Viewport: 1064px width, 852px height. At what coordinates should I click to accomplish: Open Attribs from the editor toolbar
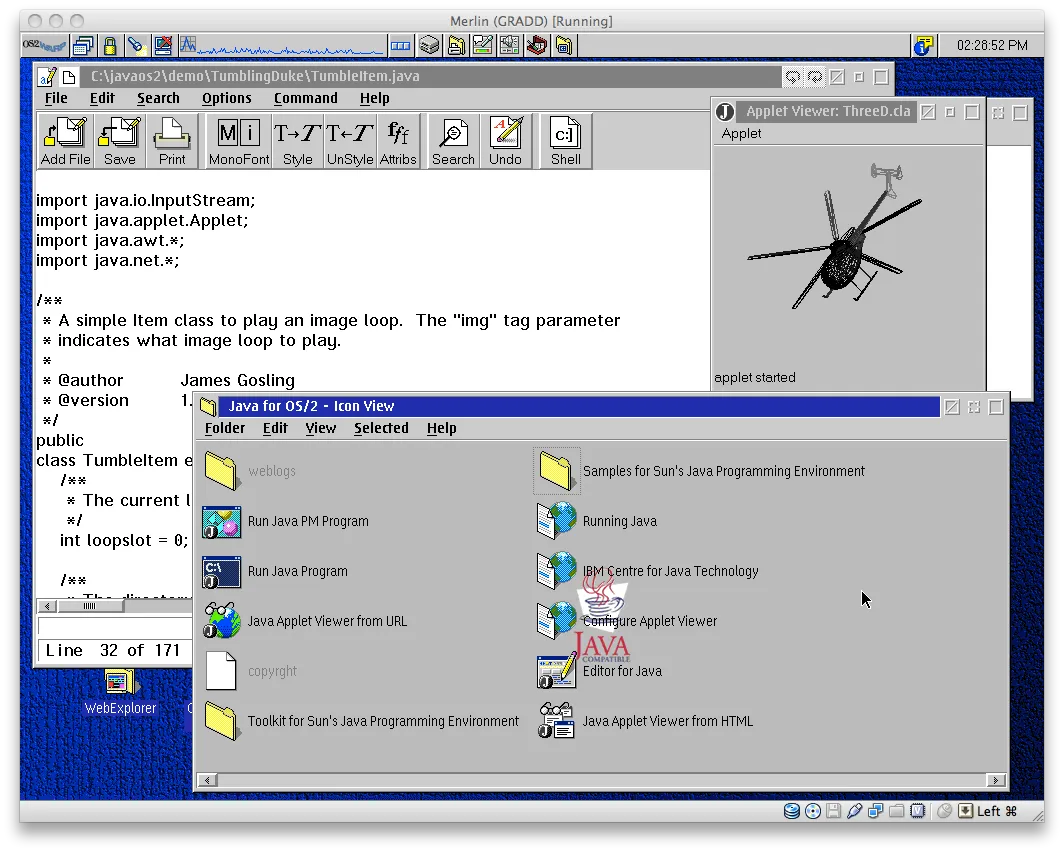[x=398, y=141]
